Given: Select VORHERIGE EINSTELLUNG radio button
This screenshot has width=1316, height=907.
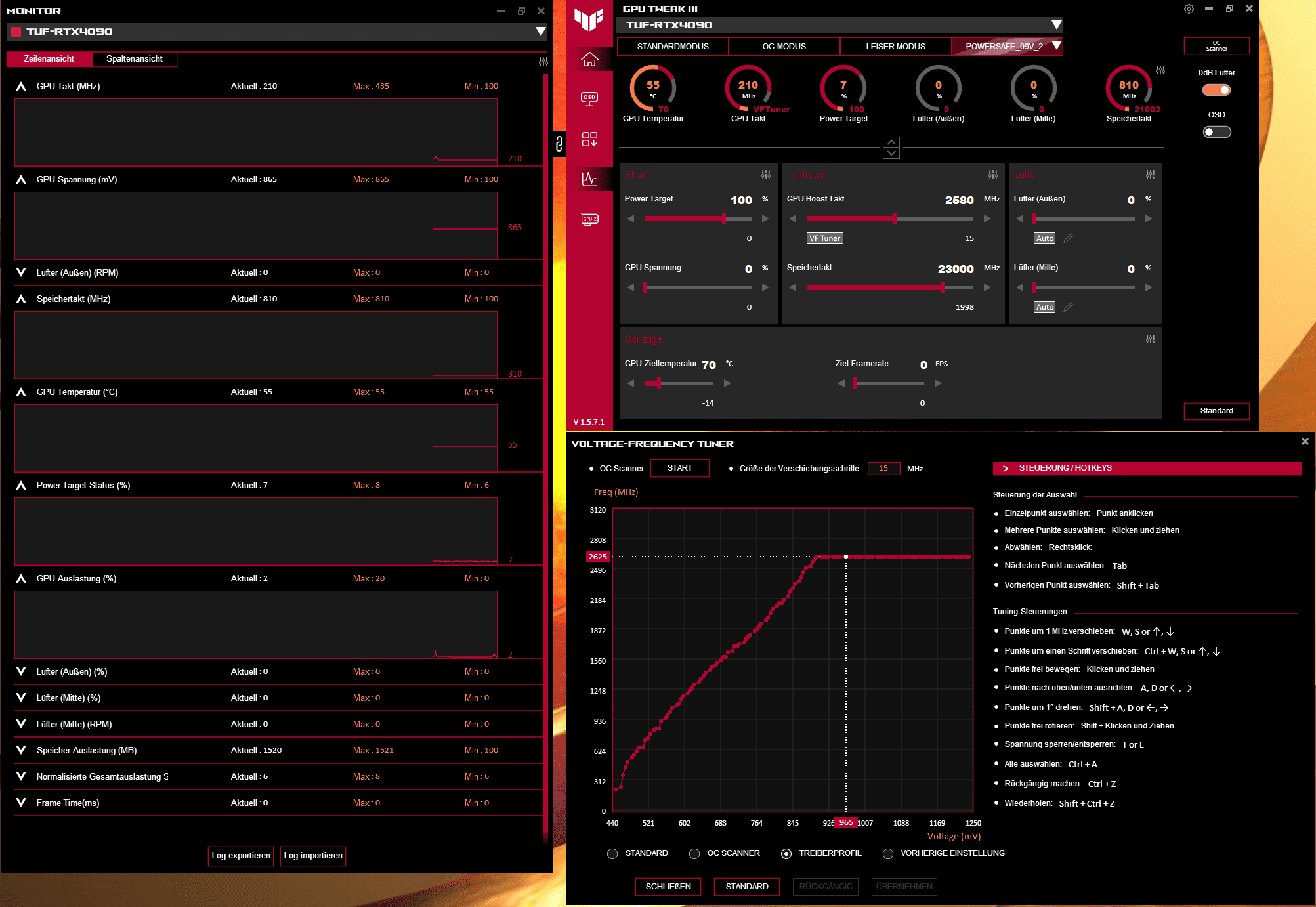Looking at the screenshot, I should pos(888,854).
